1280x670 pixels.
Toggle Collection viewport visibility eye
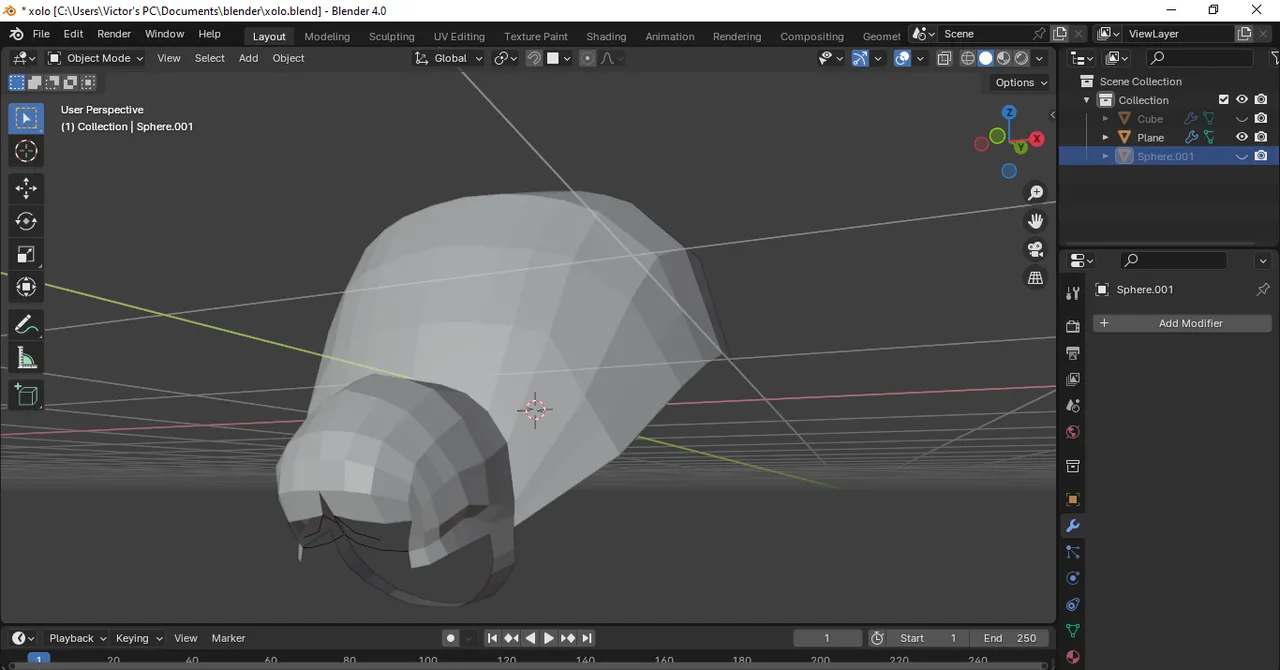pos(1242,100)
